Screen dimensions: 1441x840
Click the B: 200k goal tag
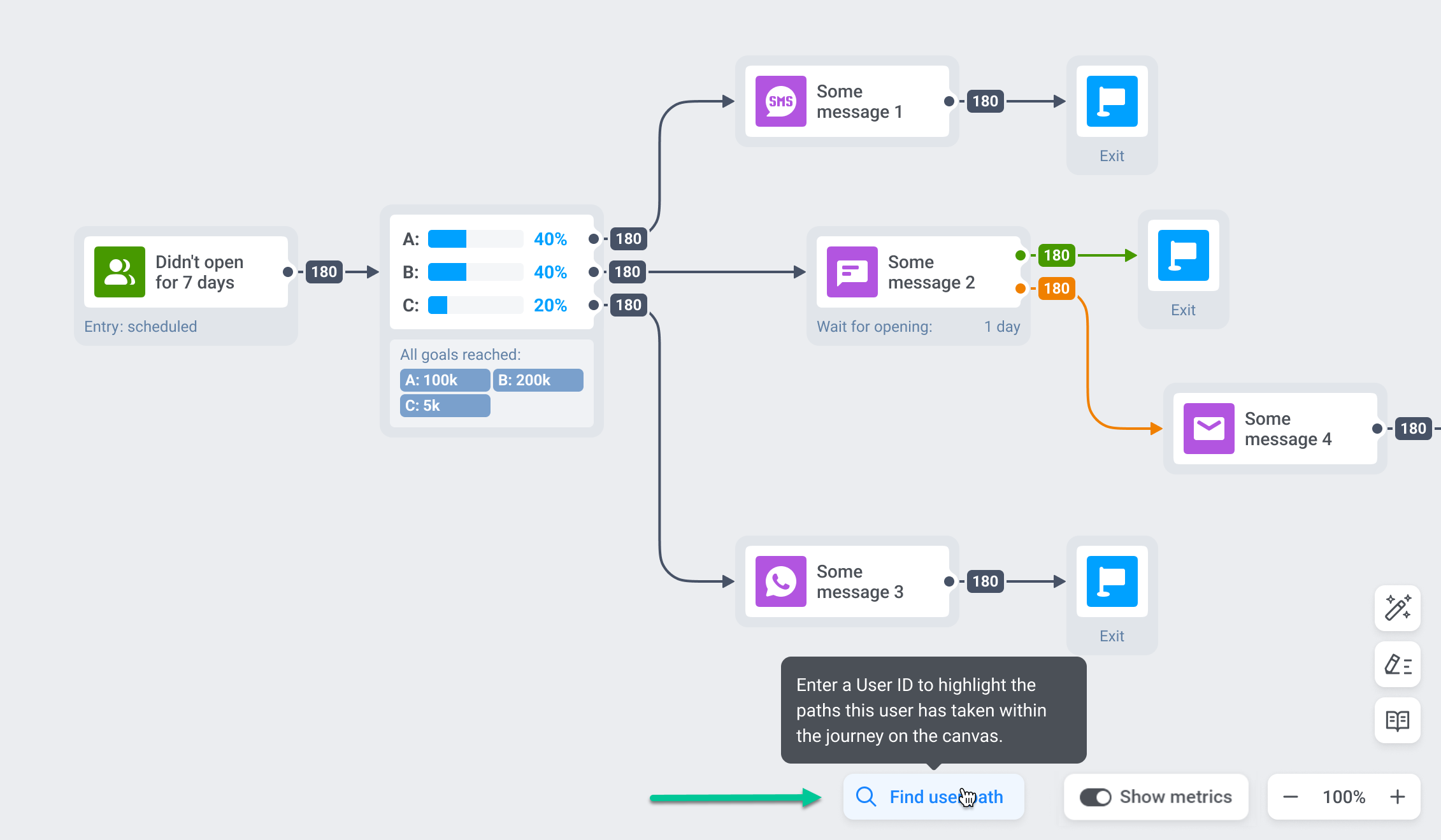[x=538, y=380]
